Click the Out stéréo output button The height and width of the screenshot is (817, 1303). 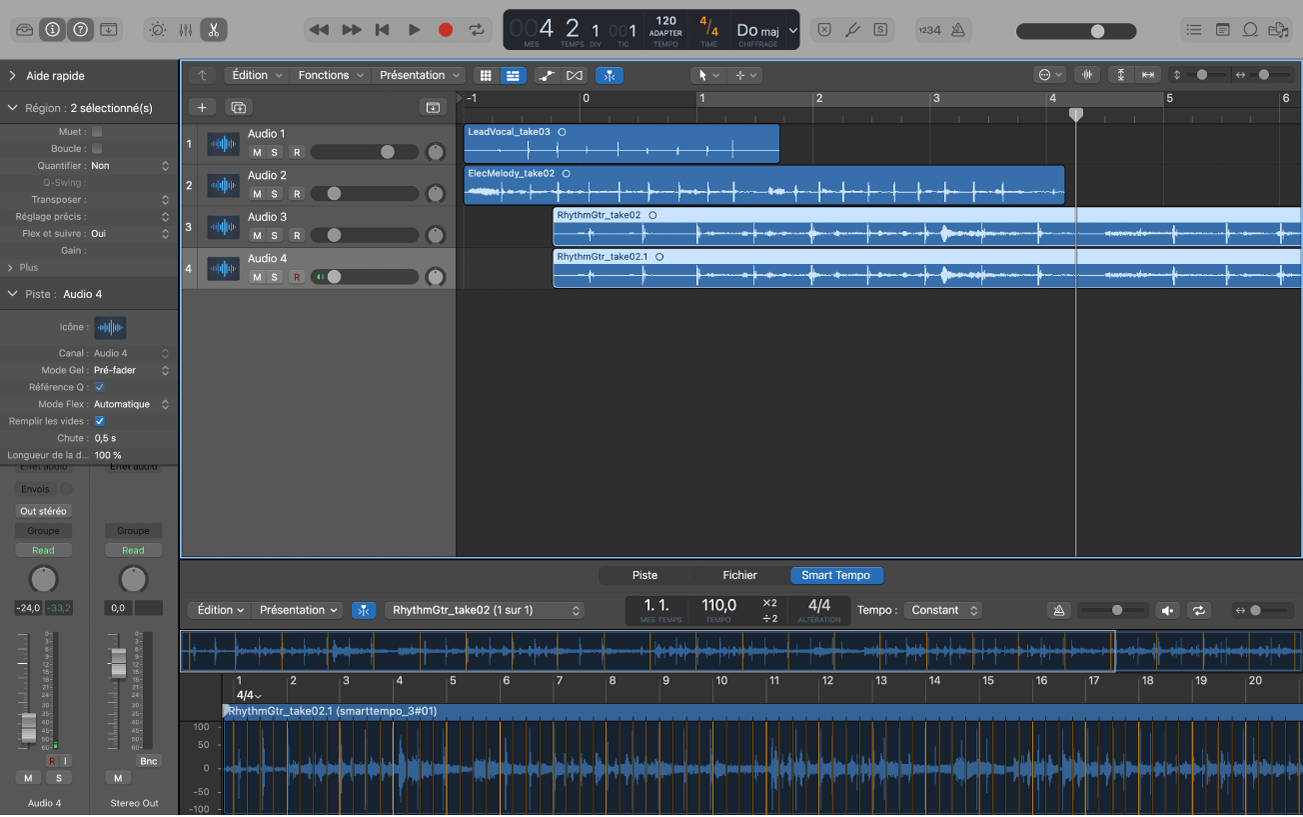pos(43,510)
